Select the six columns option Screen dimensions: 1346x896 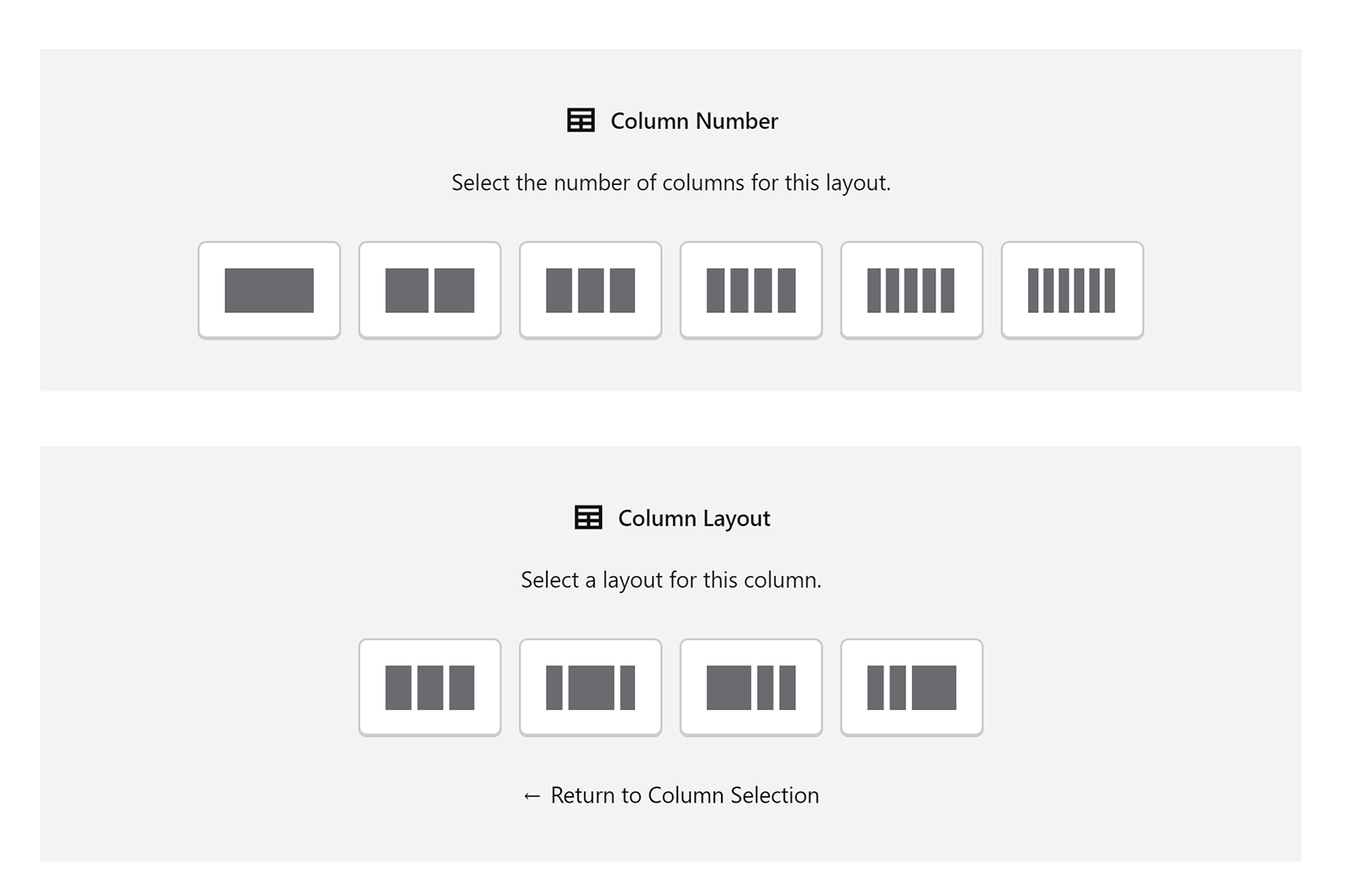[x=1073, y=290]
